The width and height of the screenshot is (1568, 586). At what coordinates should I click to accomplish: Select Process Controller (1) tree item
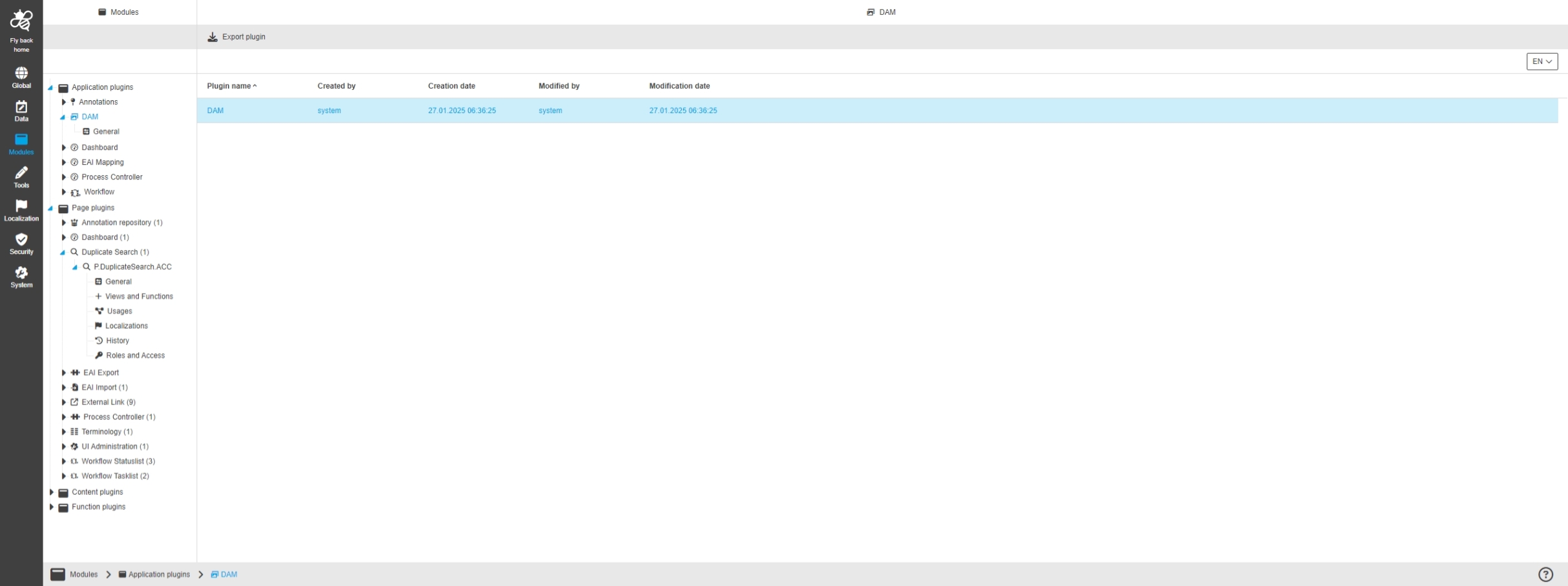click(119, 417)
